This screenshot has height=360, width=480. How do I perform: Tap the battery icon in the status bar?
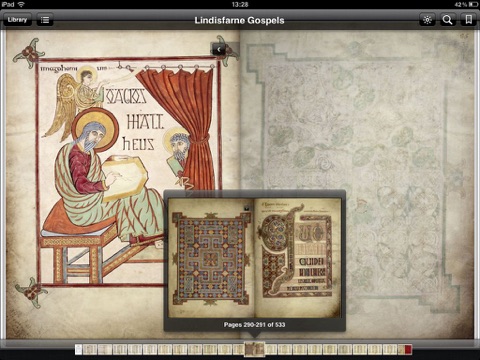pos(473,4)
